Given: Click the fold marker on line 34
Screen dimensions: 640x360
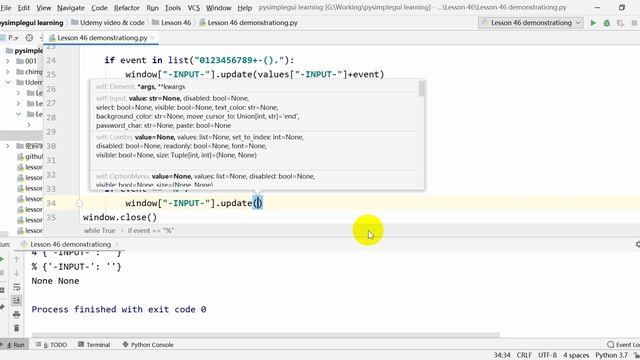Looking at the screenshot, I should tap(79, 203).
